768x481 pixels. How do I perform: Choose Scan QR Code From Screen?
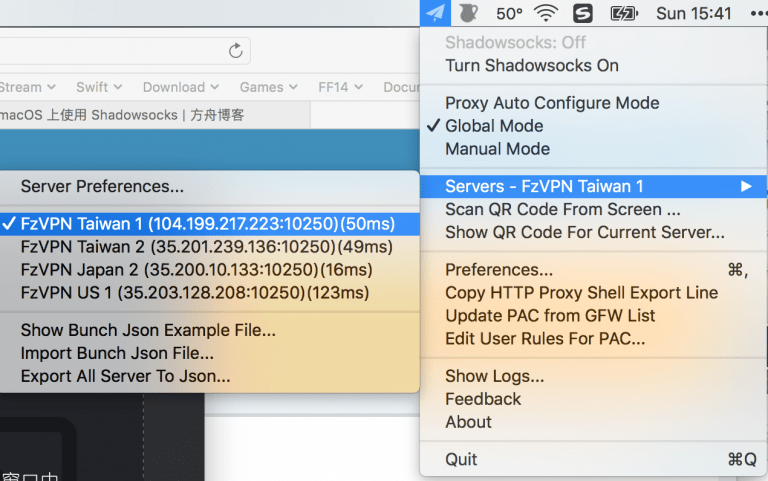tap(594, 210)
